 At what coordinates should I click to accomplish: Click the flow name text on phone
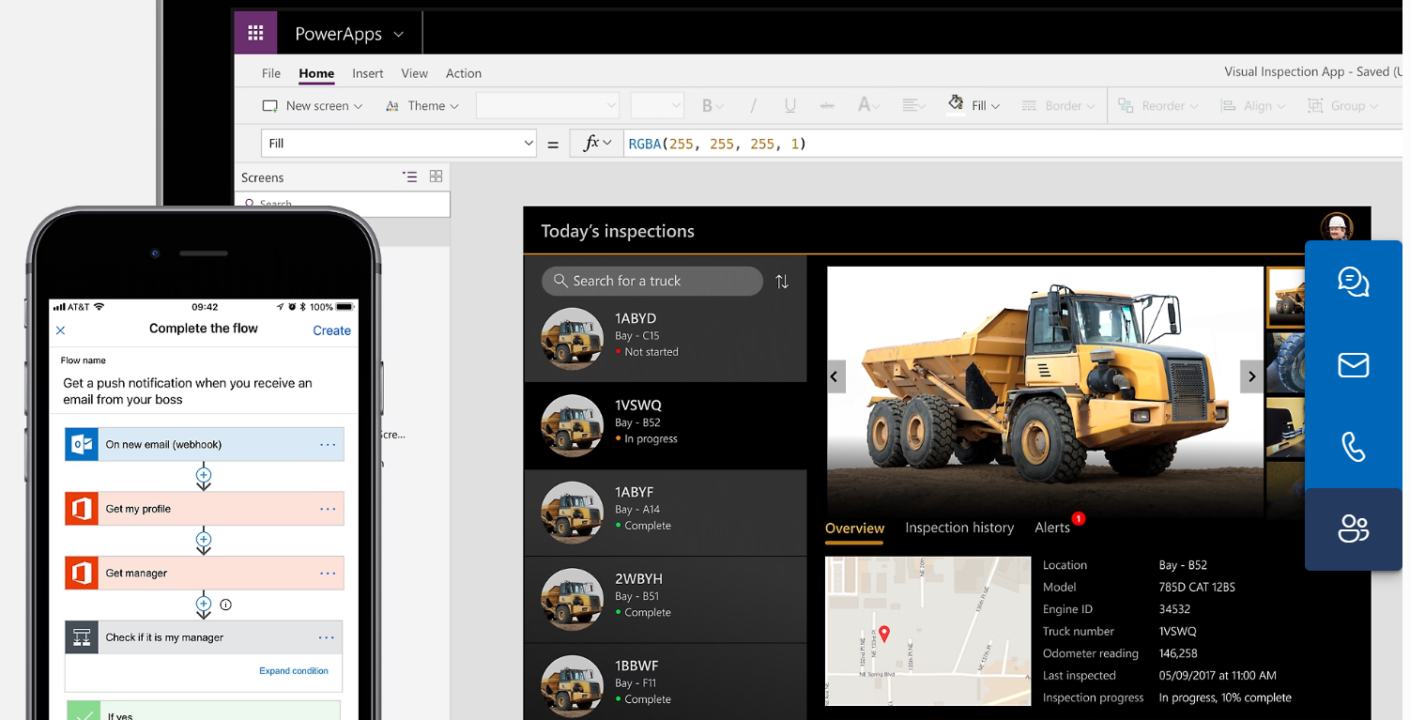click(x=188, y=391)
